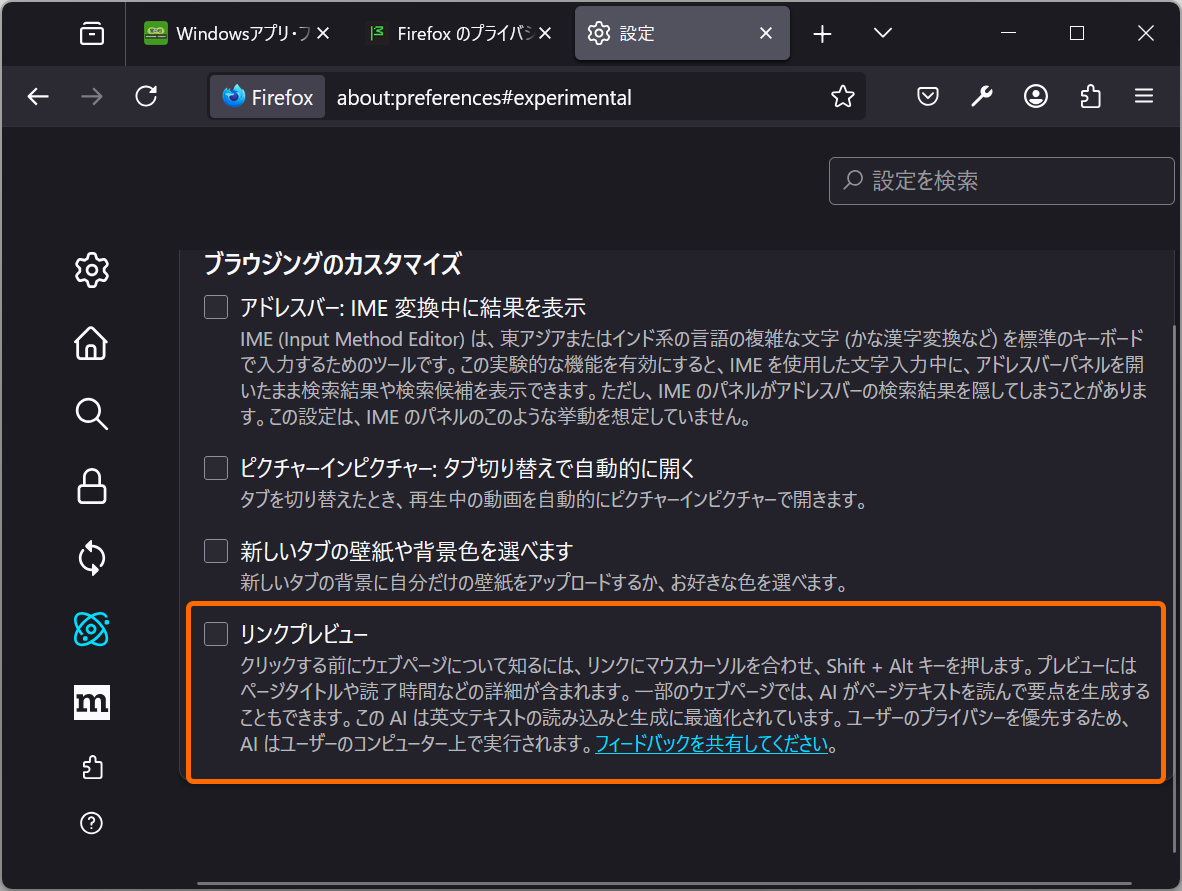
Task: Open the hamburger application menu
Action: [1143, 96]
